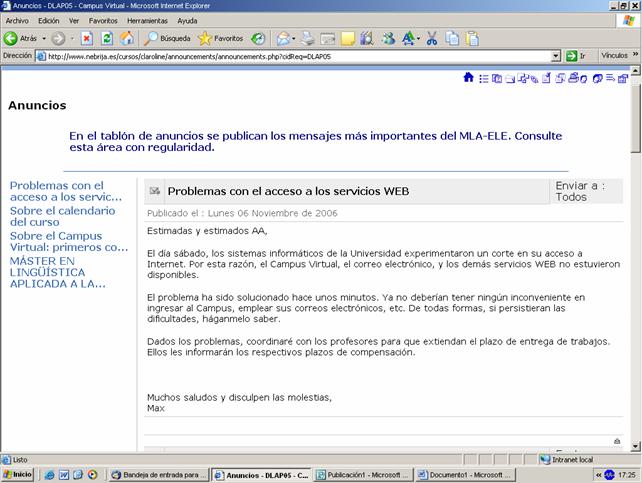The image size is (642, 483).
Task: Expand the dropdown beside the letter A icon
Action: click(x=418, y=39)
